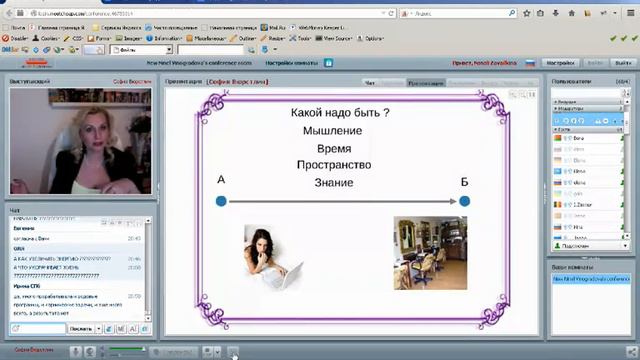Screen dimensions: 640x360
Task: Open the Firefox hamburger menu
Action: click(x=631, y=13)
